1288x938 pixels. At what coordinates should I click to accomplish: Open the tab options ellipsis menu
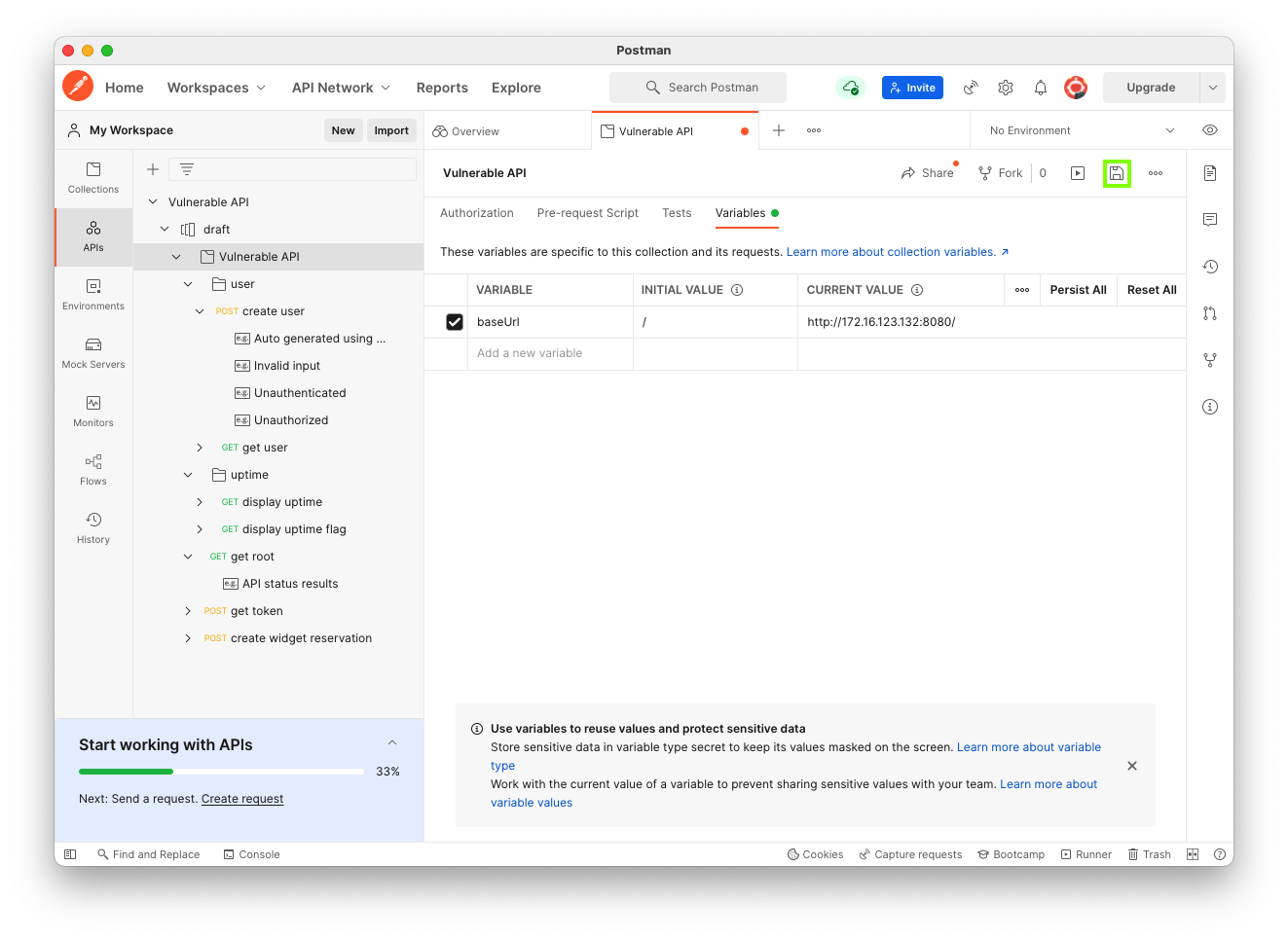814,130
